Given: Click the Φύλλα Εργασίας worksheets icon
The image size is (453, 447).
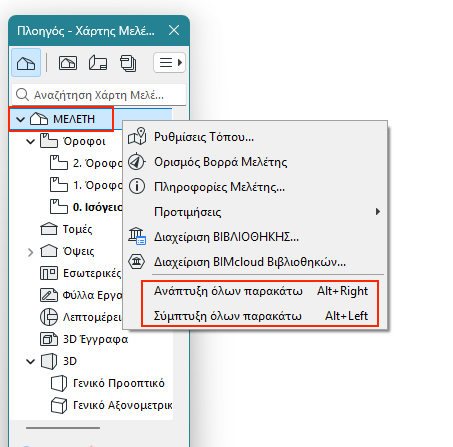Looking at the screenshot, I should (49, 295).
